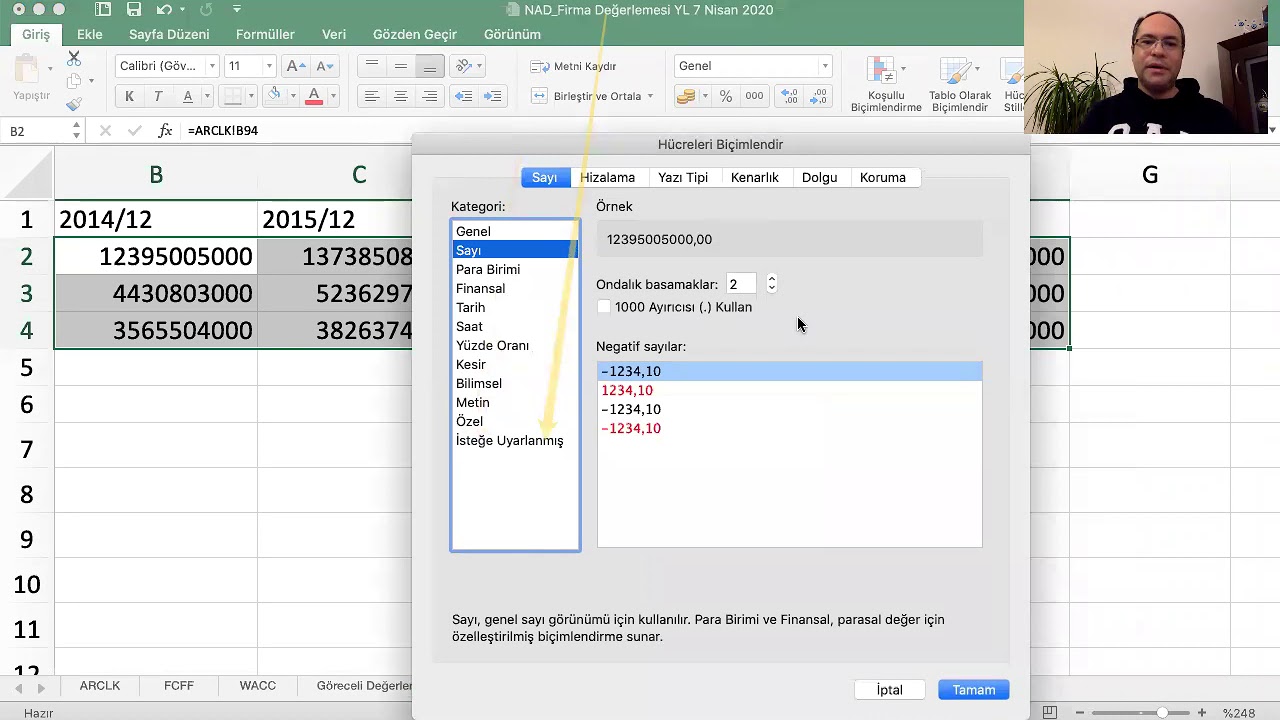The image size is (1280, 720).
Task: Click the borders icon
Action: point(233,96)
